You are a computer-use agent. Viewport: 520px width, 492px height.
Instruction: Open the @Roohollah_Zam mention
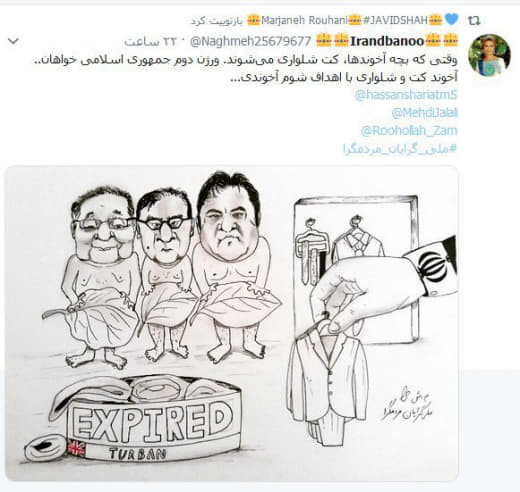pos(409,131)
